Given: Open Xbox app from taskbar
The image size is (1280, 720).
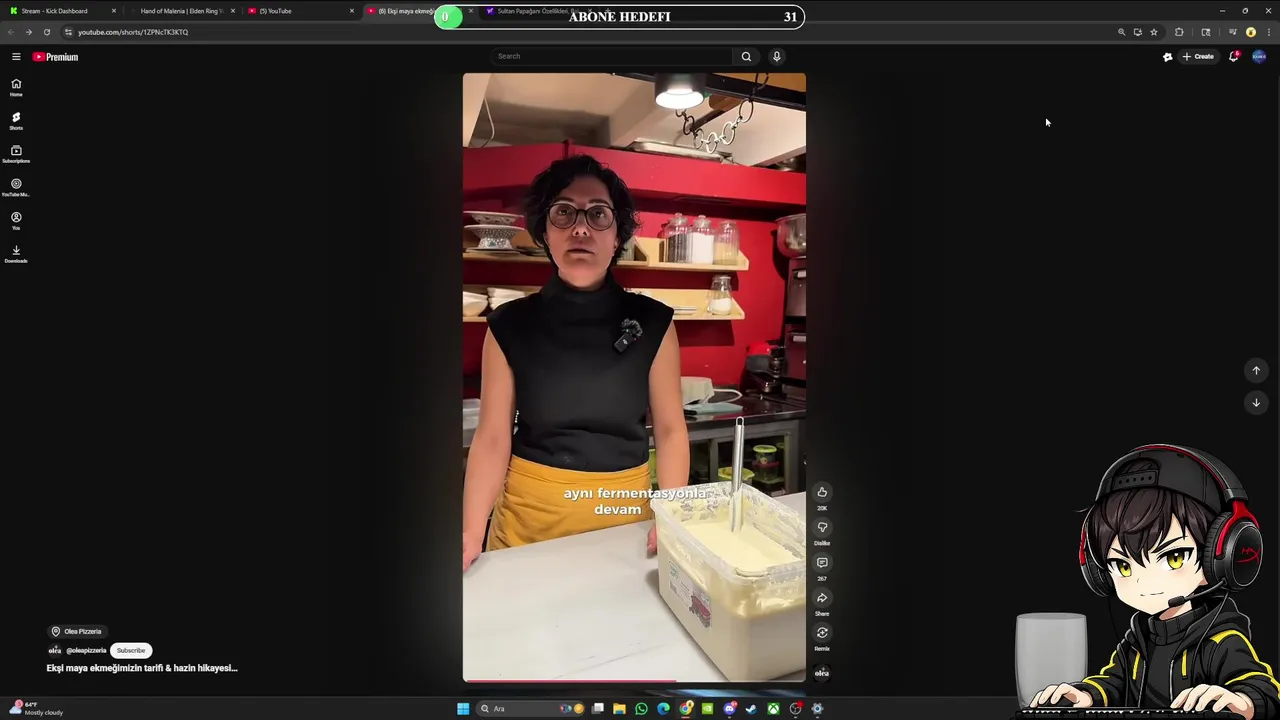Looking at the screenshot, I should coord(773,709).
